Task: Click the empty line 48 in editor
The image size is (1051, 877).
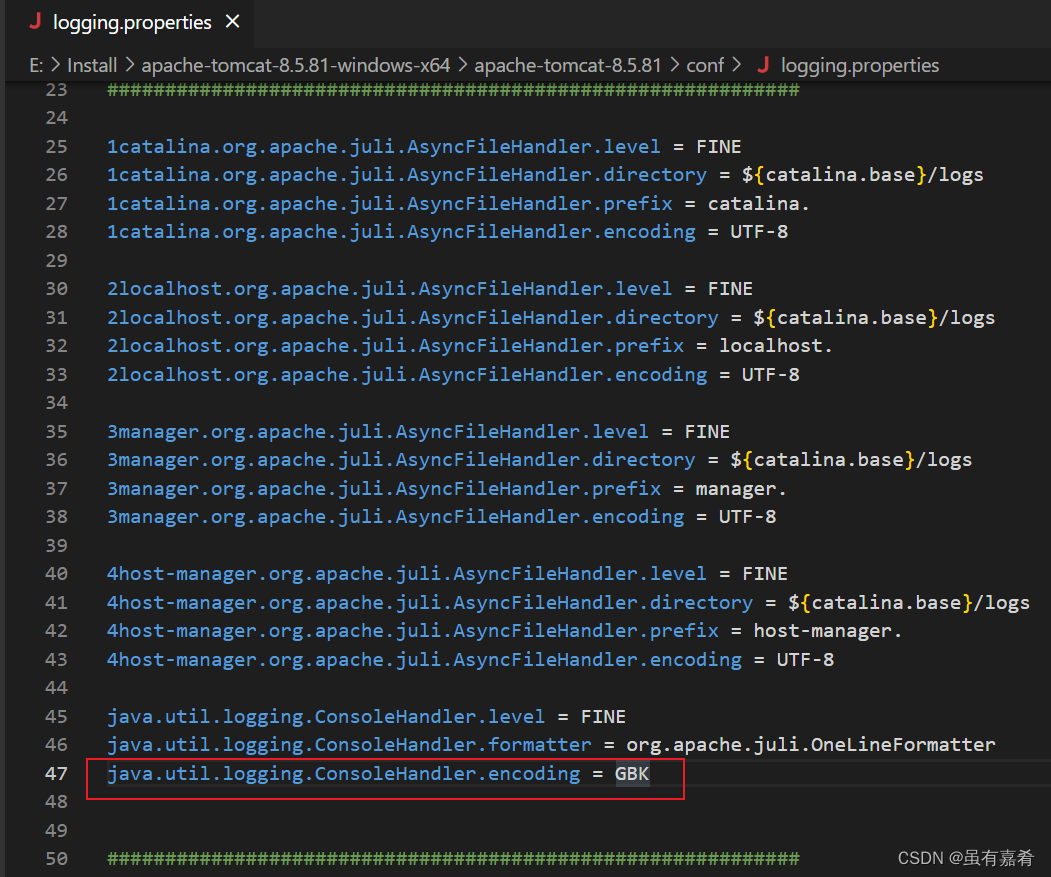Action: (x=400, y=802)
